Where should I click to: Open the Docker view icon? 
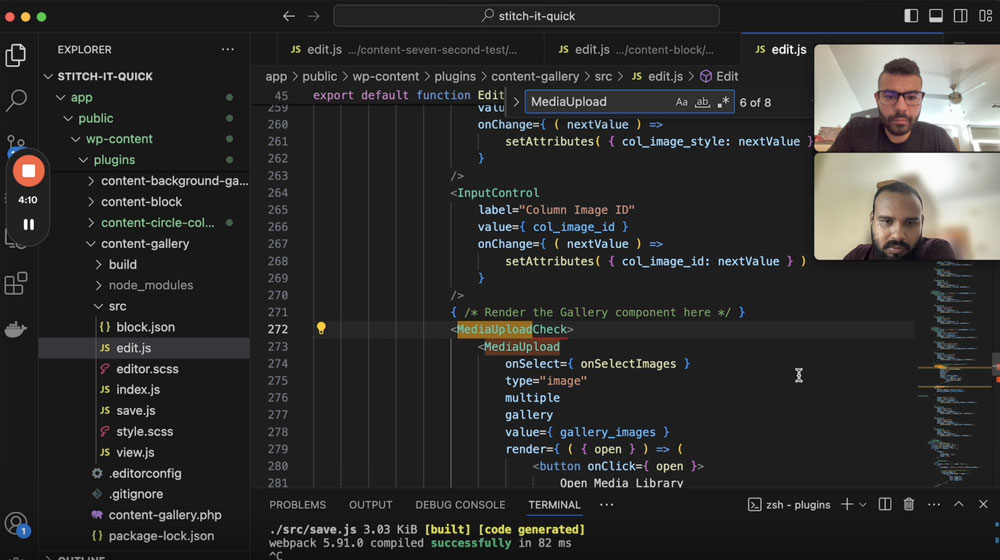tap(16, 329)
